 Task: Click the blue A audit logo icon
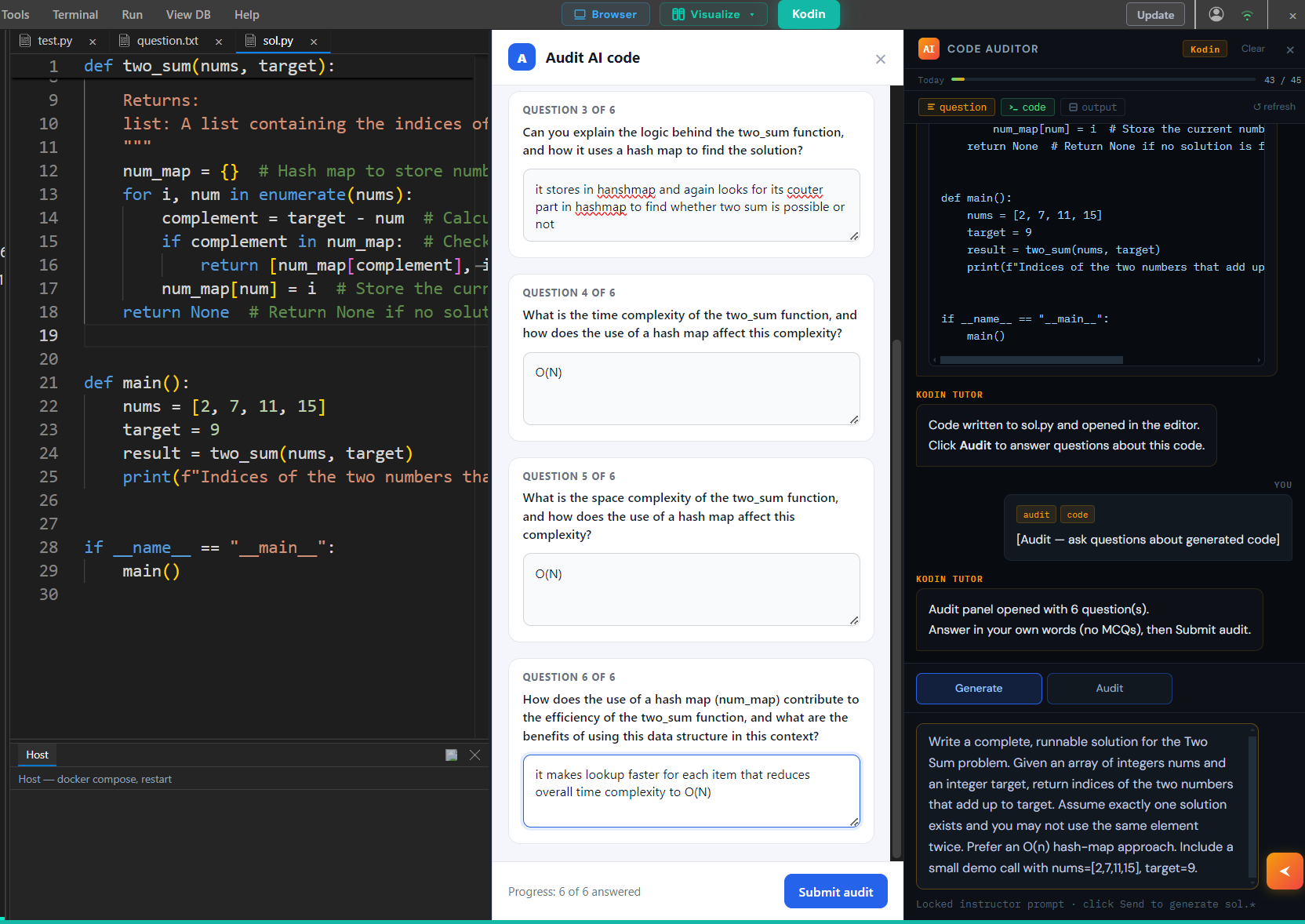pyautogui.click(x=522, y=57)
